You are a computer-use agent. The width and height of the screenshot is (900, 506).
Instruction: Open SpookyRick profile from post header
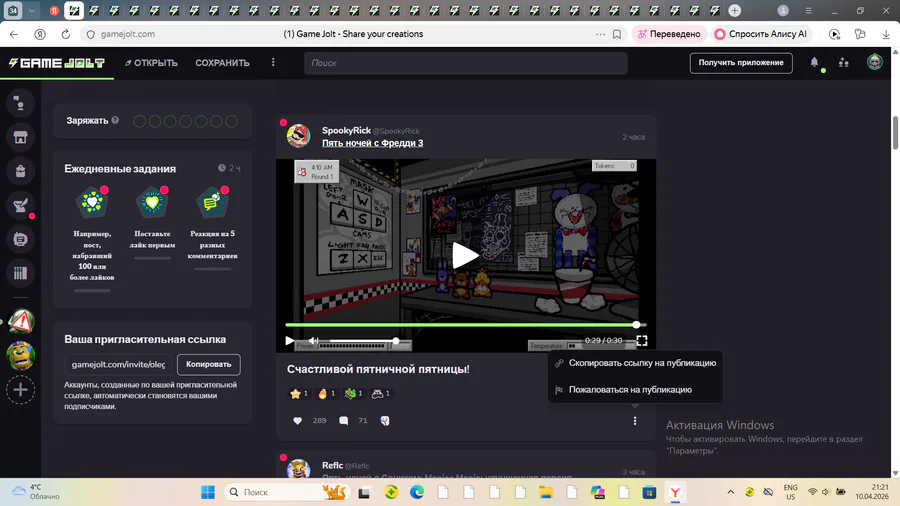[346, 130]
